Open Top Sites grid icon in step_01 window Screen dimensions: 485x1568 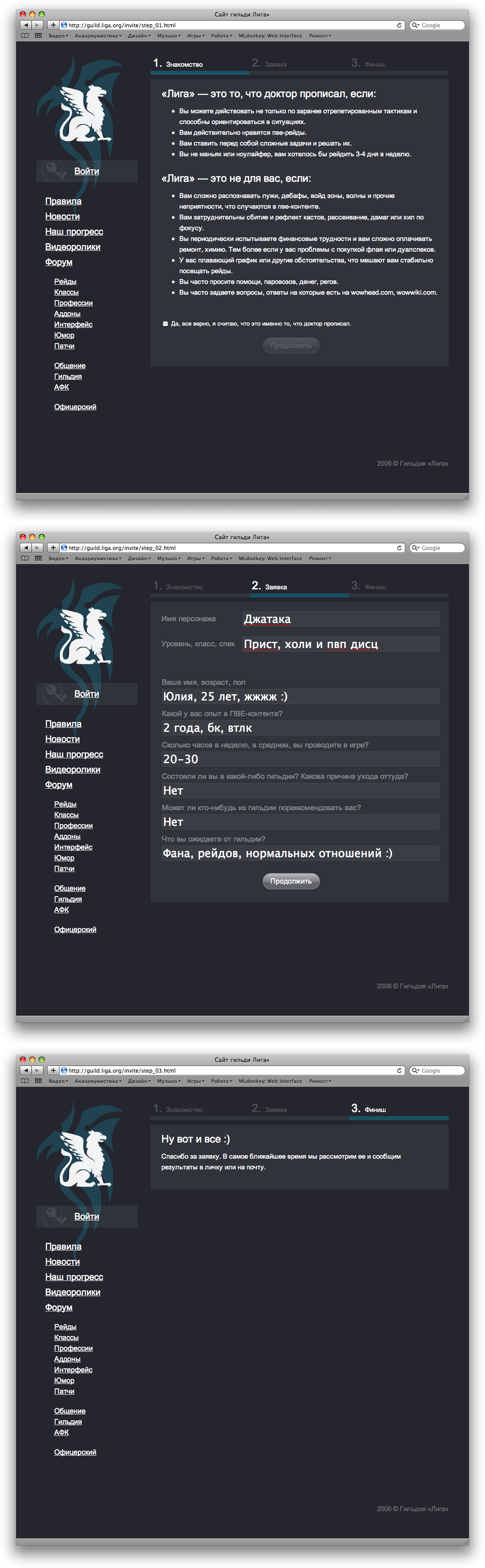point(39,36)
